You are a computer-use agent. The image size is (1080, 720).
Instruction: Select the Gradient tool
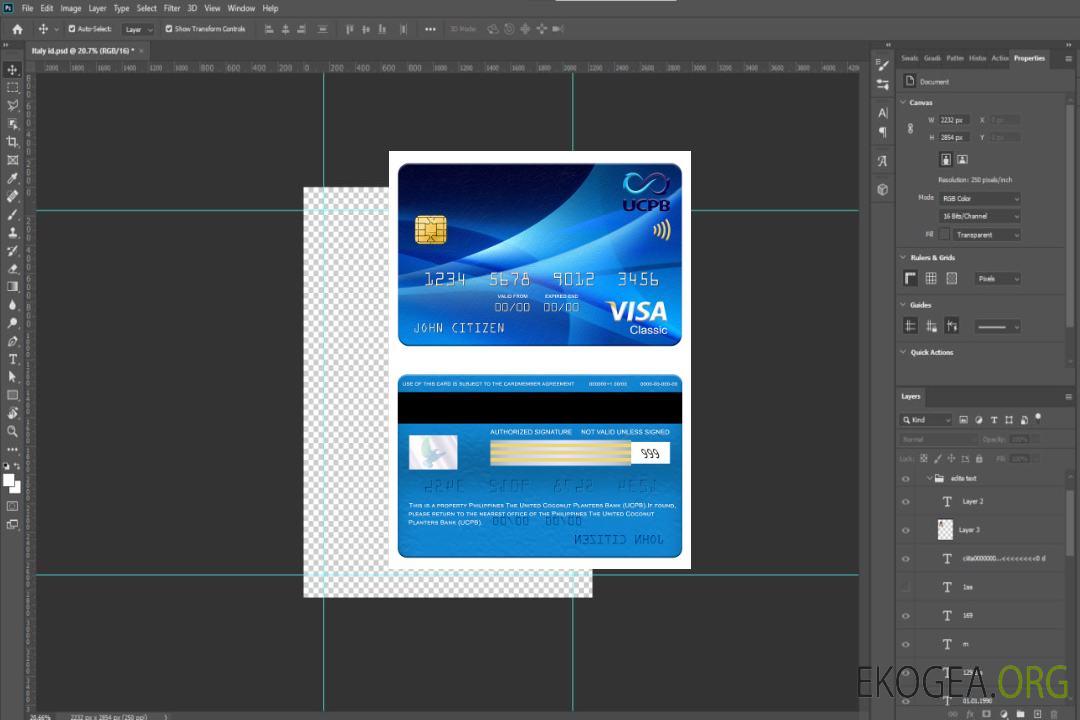[12, 287]
